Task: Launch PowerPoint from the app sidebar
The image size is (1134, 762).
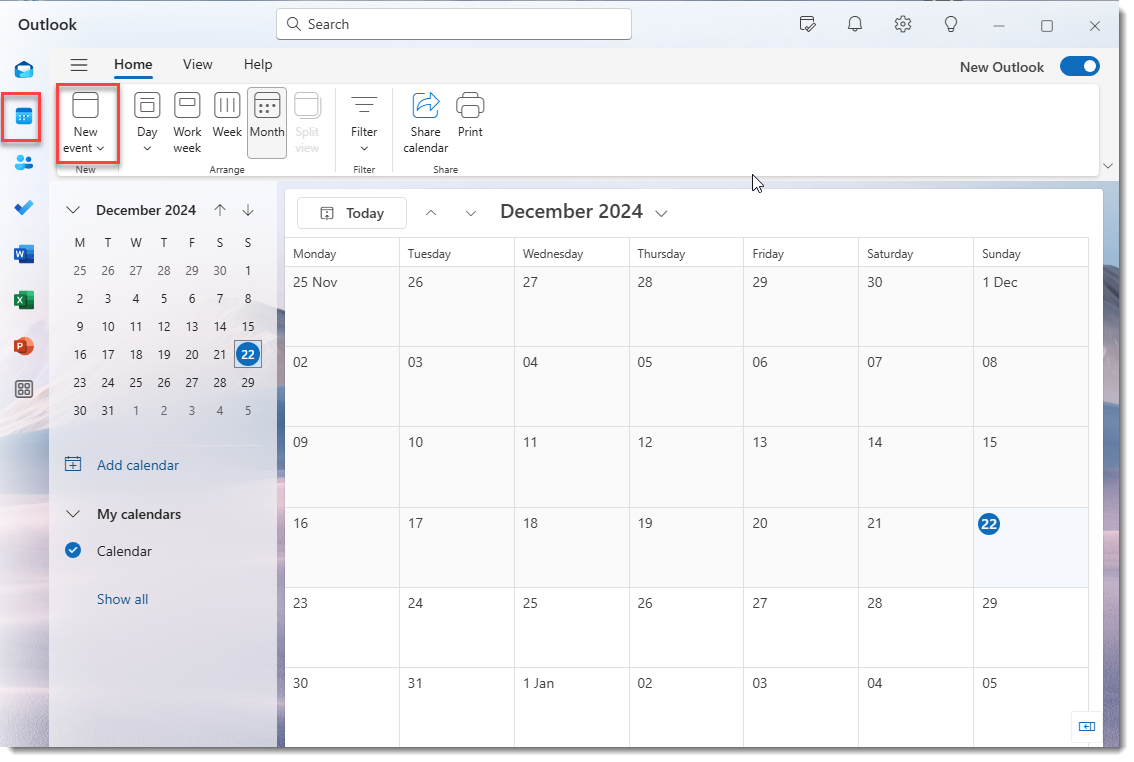Action: (x=23, y=344)
